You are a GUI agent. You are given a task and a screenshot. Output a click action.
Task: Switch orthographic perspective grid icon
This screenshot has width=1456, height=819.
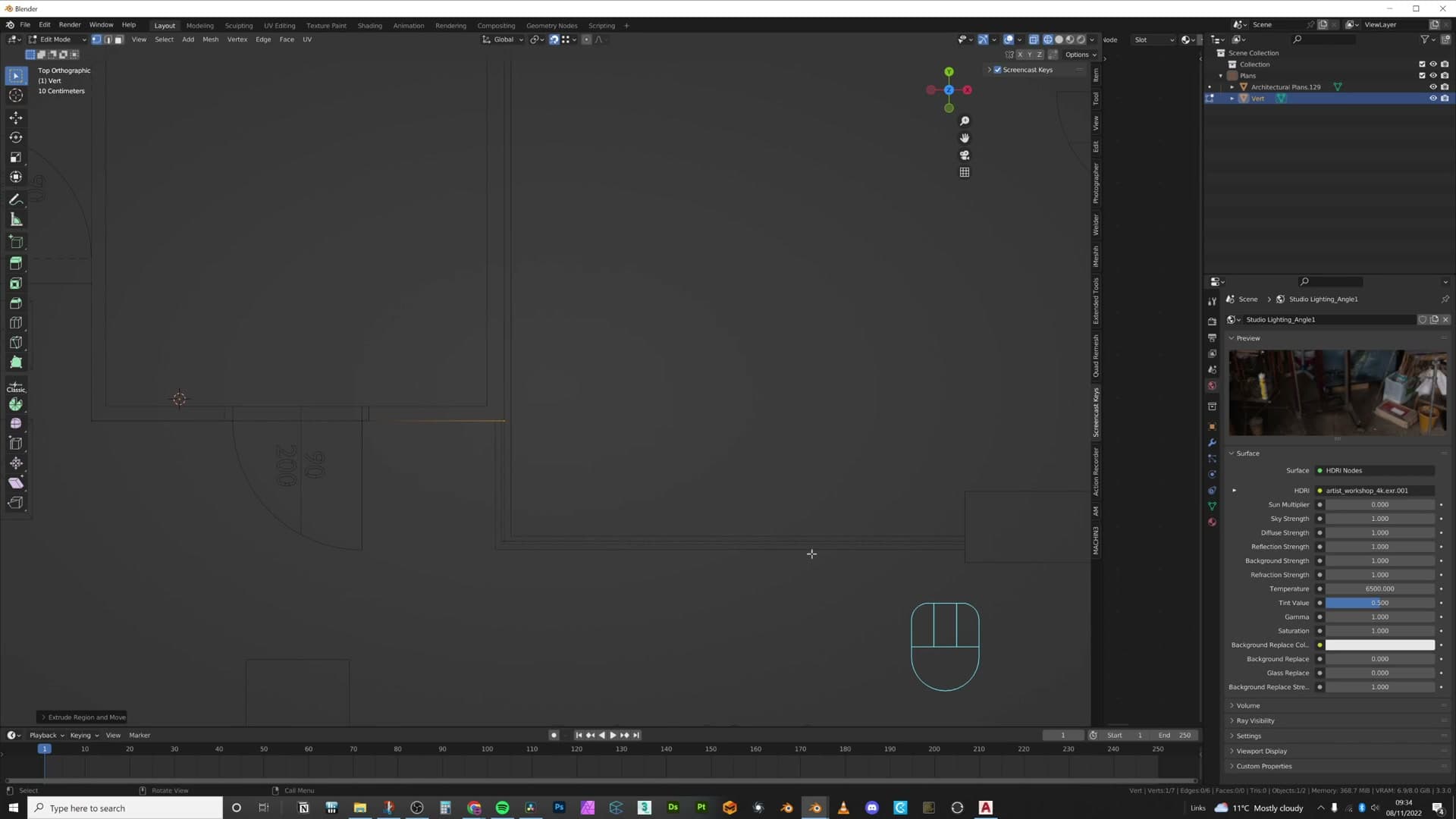965,172
